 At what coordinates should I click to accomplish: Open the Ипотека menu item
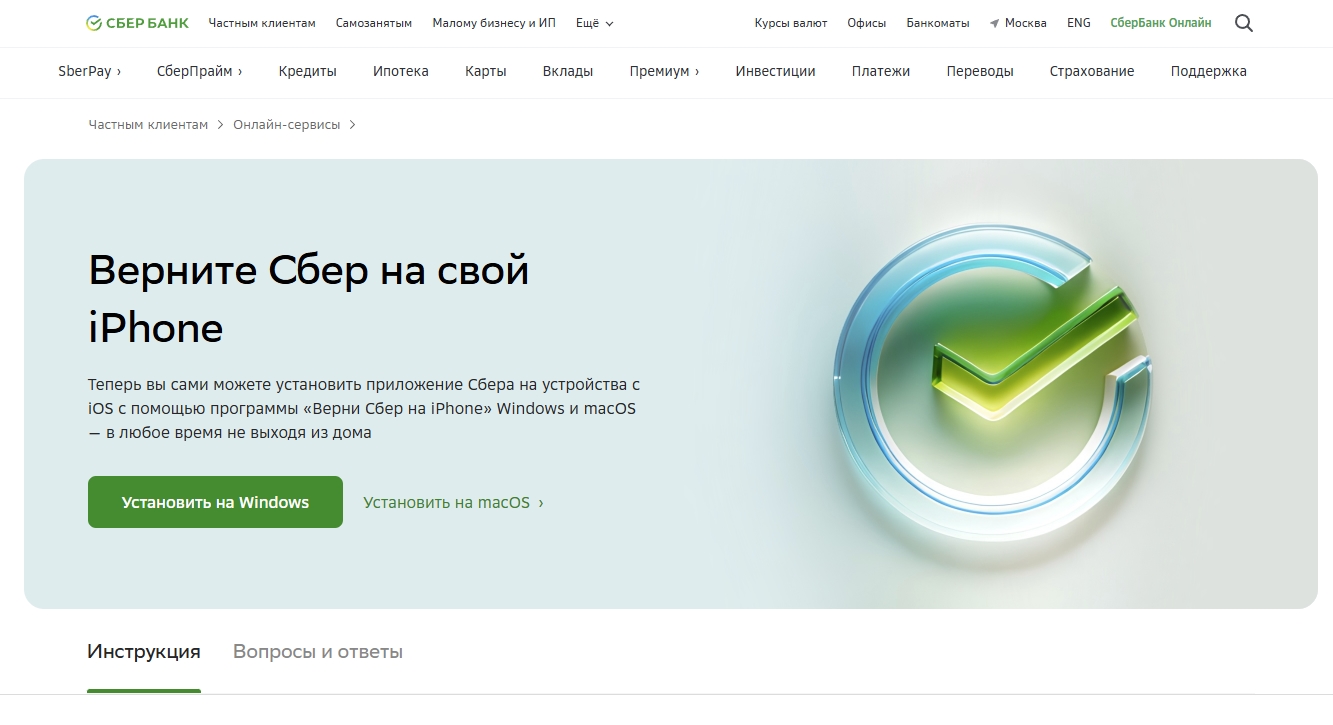401,71
